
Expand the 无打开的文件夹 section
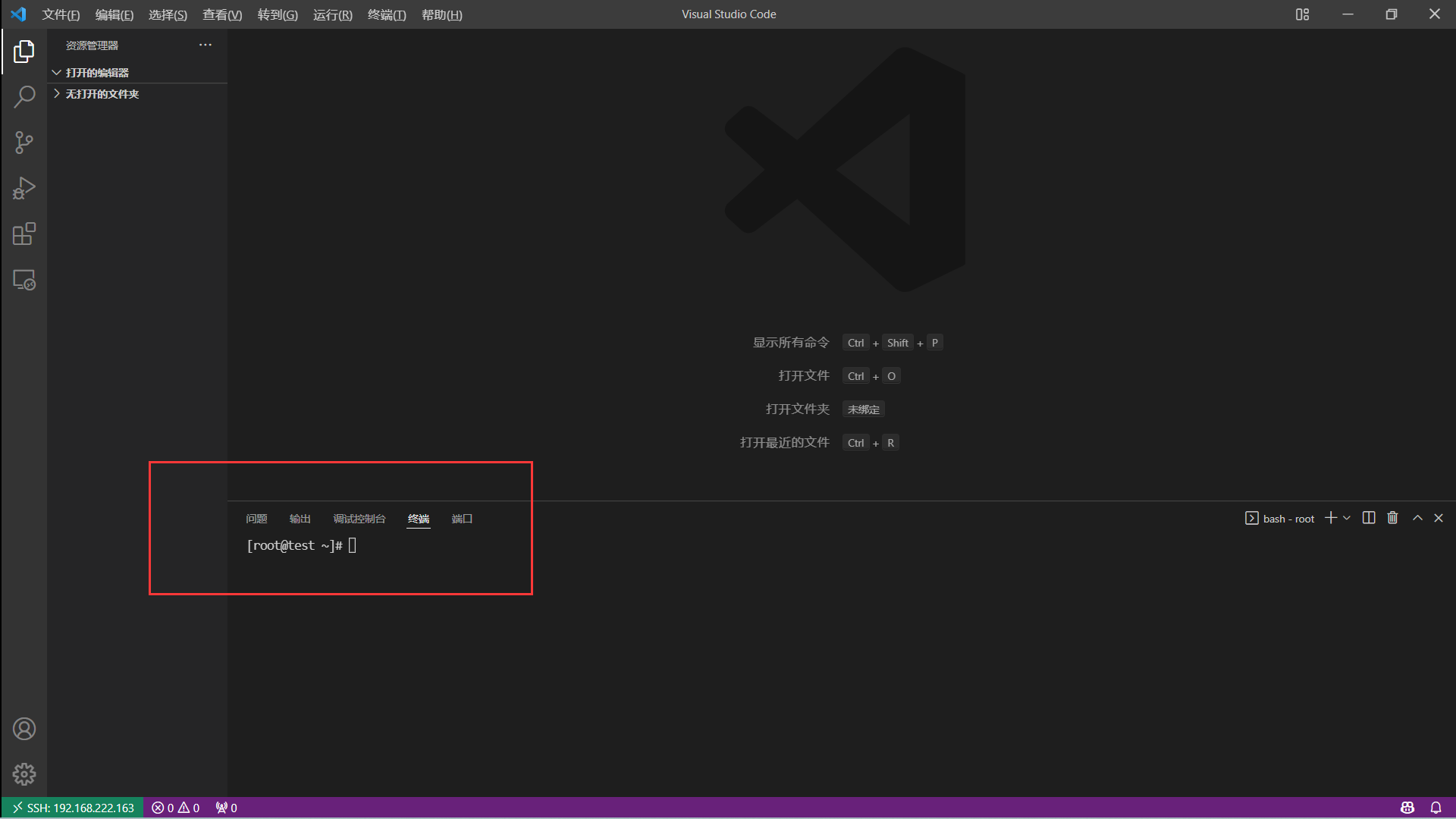[x=137, y=94]
